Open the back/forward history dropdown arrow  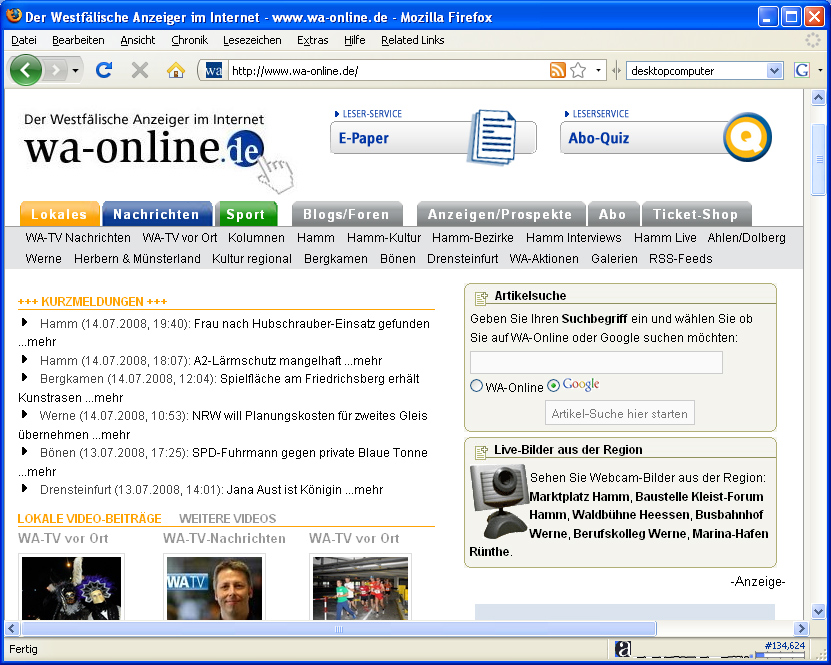point(75,70)
